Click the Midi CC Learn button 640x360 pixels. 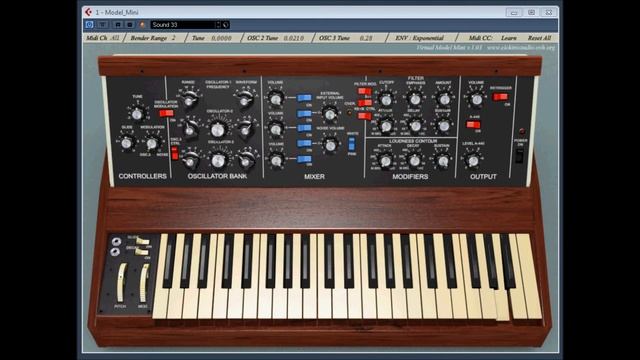(509, 38)
